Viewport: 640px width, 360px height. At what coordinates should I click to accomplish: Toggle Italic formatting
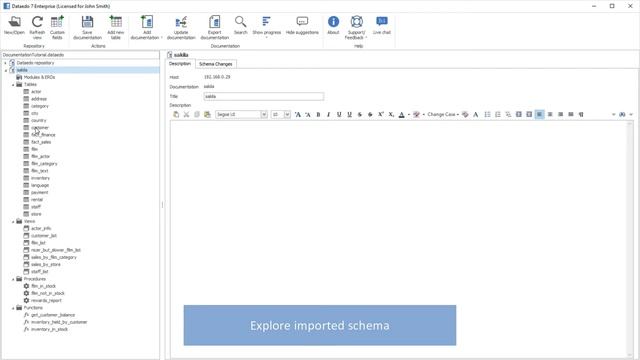click(329, 115)
